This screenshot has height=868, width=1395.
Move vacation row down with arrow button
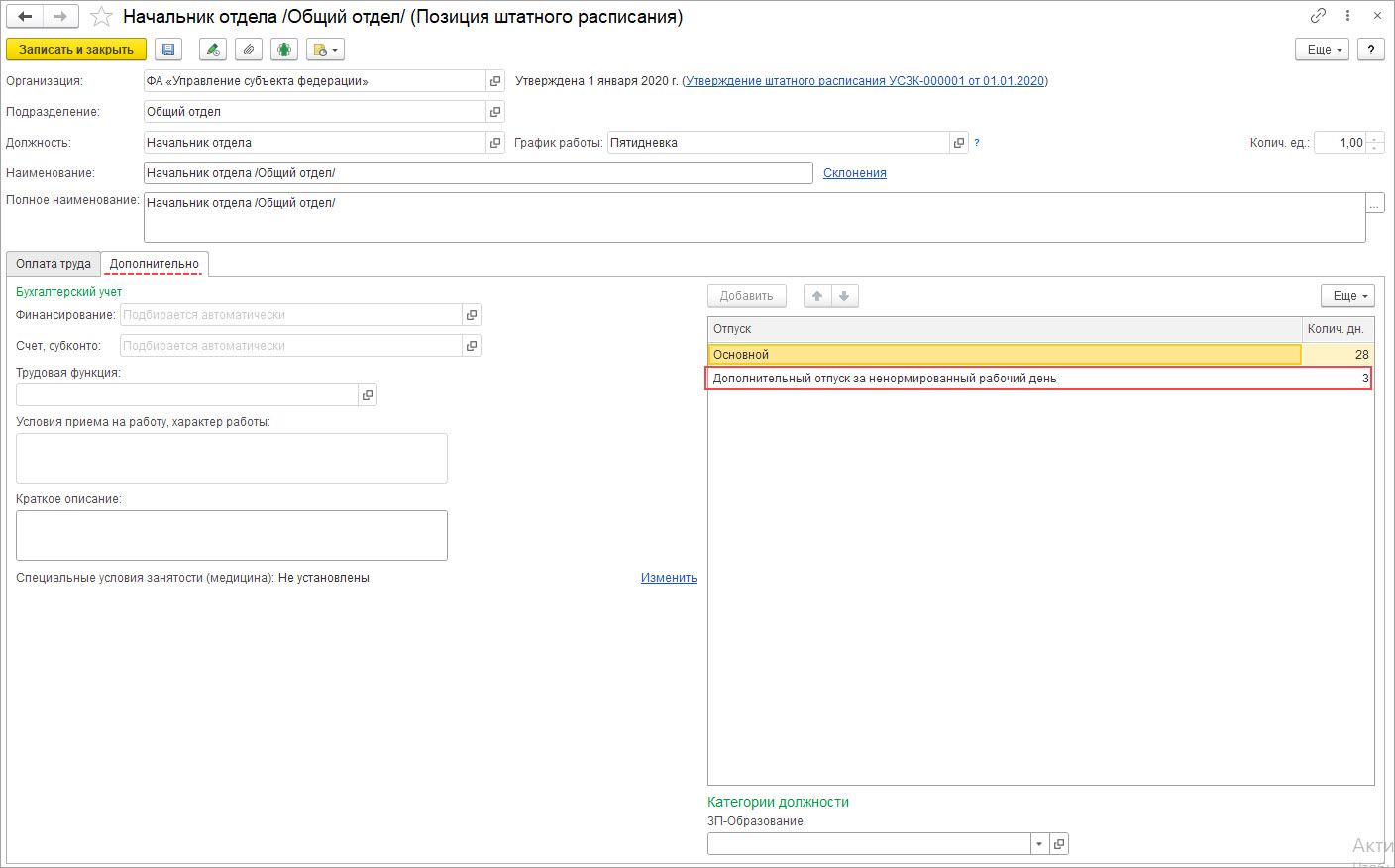click(x=844, y=296)
